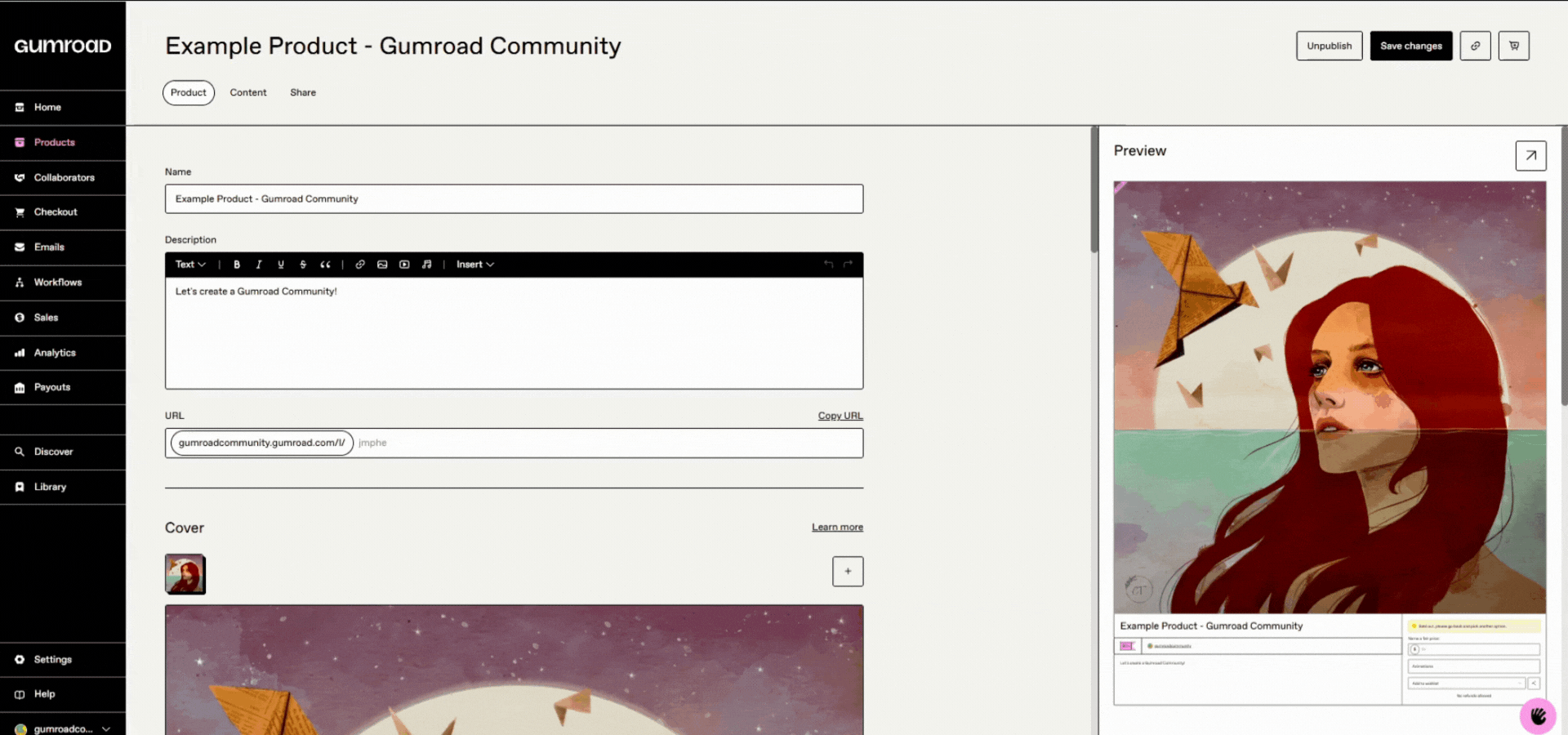The height and width of the screenshot is (735, 1568).
Task: Open Products in the sidebar
Action: click(63, 142)
